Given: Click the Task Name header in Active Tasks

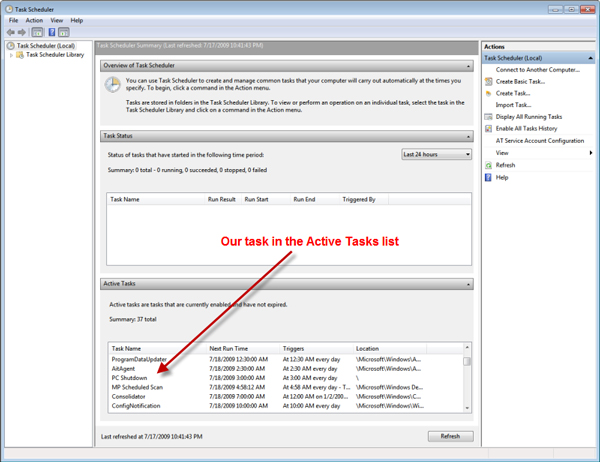Looking at the screenshot, I should pyautogui.click(x=158, y=349).
